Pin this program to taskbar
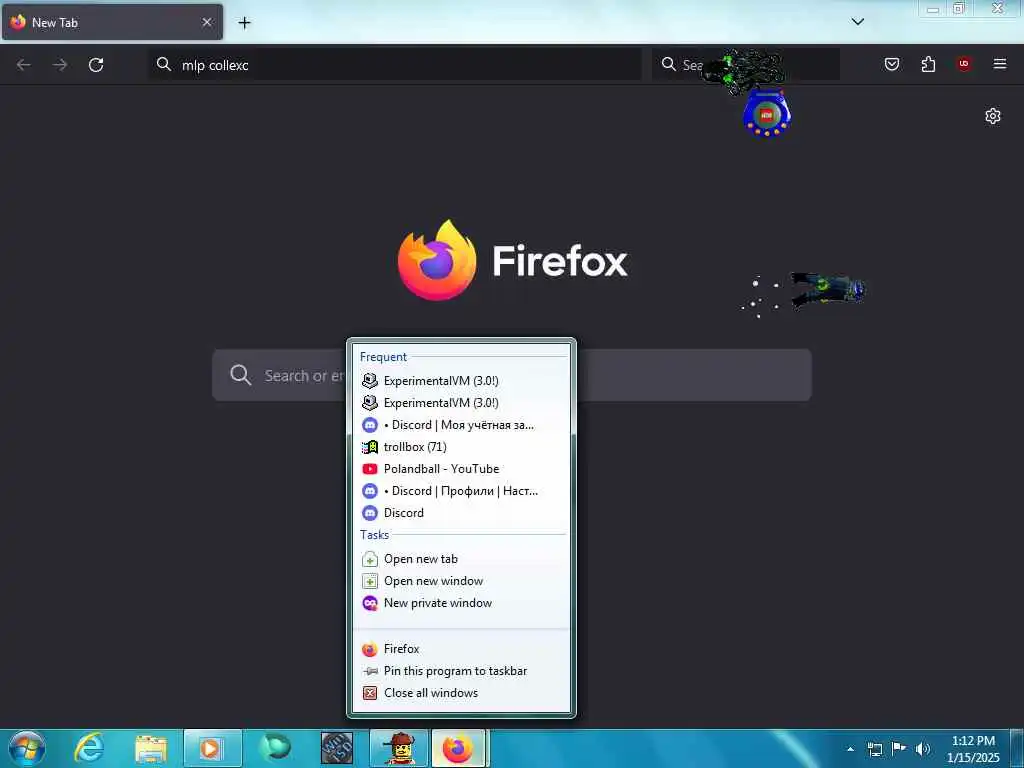Image resolution: width=1024 pixels, height=768 pixels. pyautogui.click(x=461, y=671)
